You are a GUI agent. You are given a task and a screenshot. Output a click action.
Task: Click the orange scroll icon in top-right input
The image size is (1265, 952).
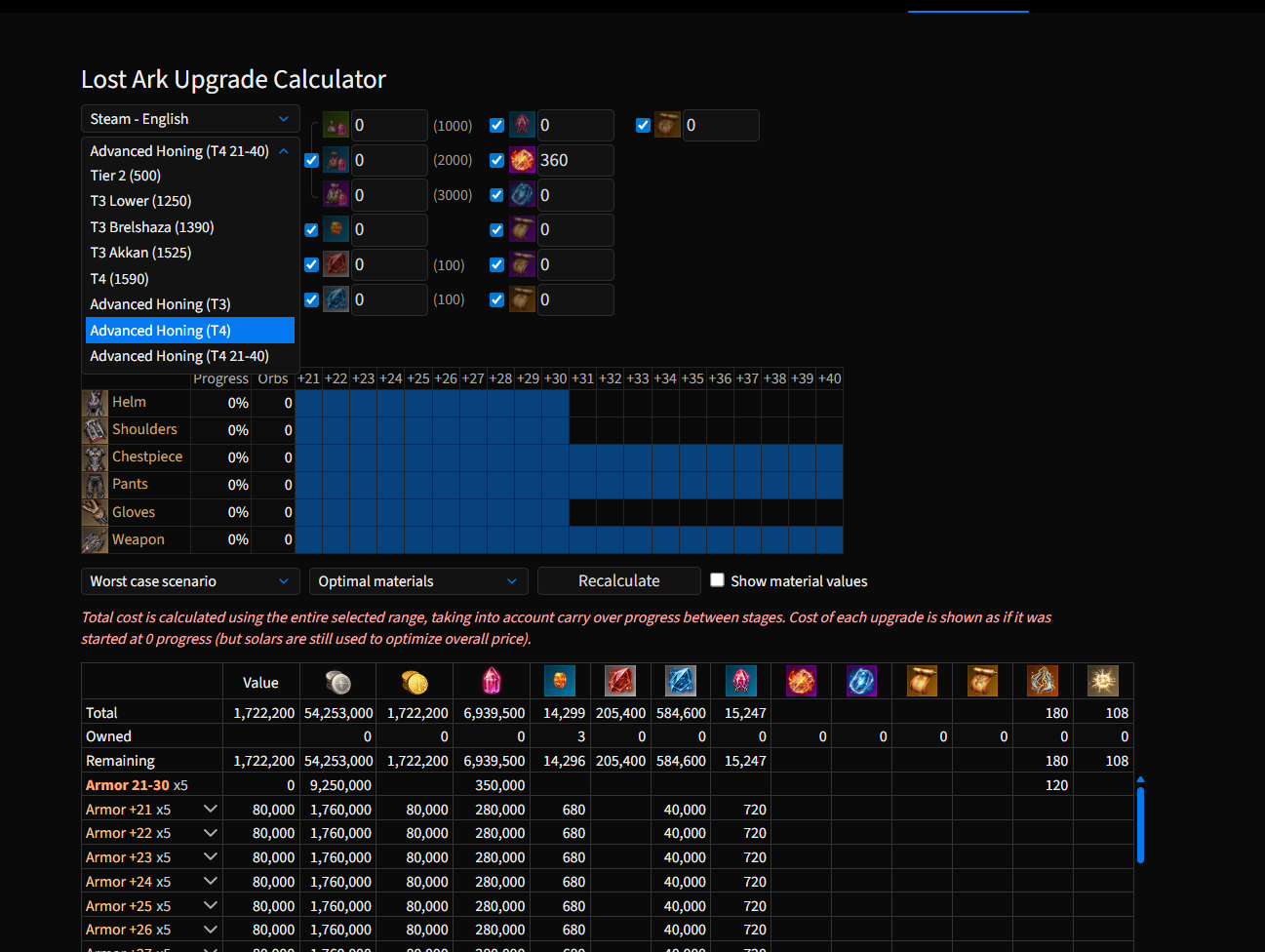[668, 125]
